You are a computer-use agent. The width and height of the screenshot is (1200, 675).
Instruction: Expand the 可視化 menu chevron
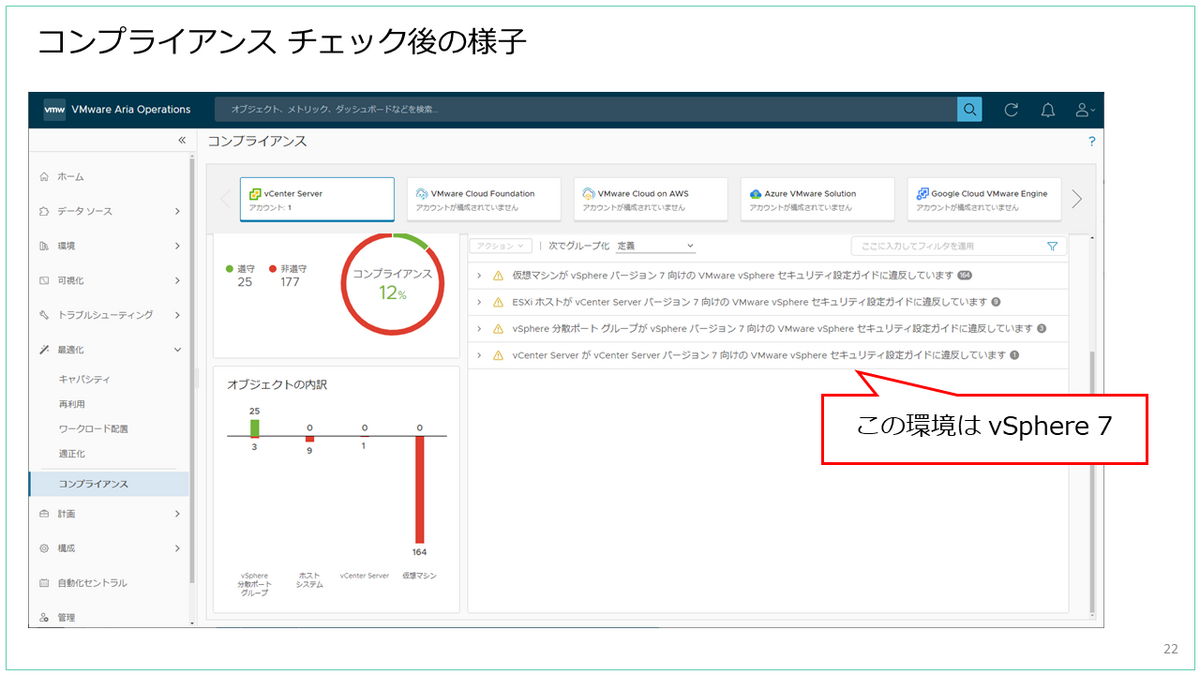click(x=177, y=281)
